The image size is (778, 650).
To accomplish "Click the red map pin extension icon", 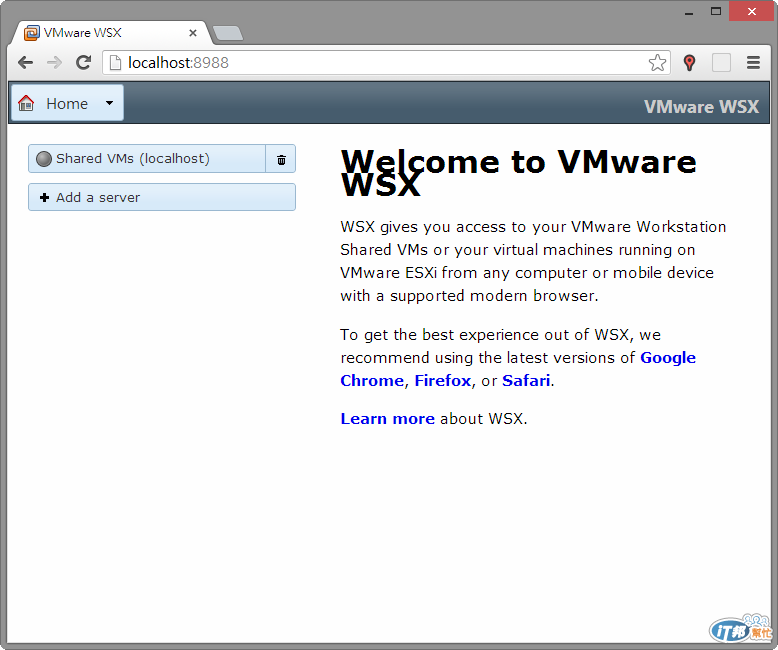I will (x=689, y=63).
